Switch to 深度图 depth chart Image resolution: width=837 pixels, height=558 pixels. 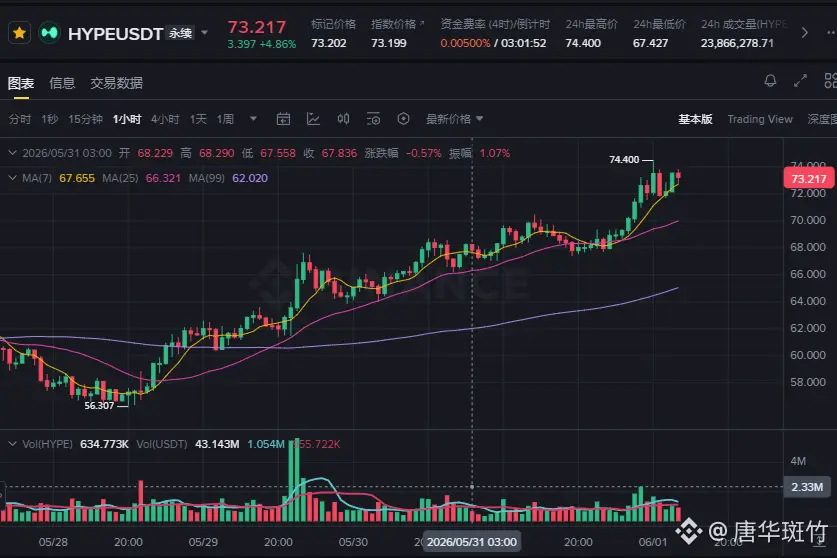point(822,119)
